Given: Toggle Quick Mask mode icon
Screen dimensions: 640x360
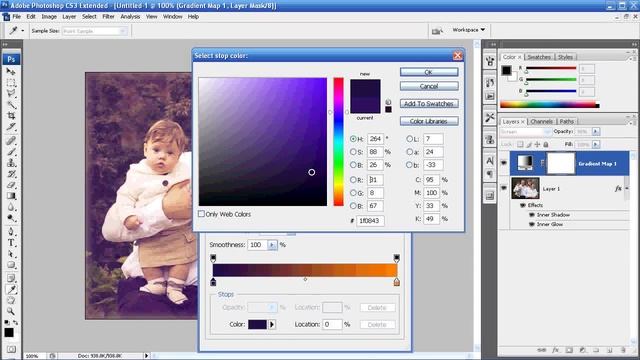Looking at the screenshot, I should point(11,349).
